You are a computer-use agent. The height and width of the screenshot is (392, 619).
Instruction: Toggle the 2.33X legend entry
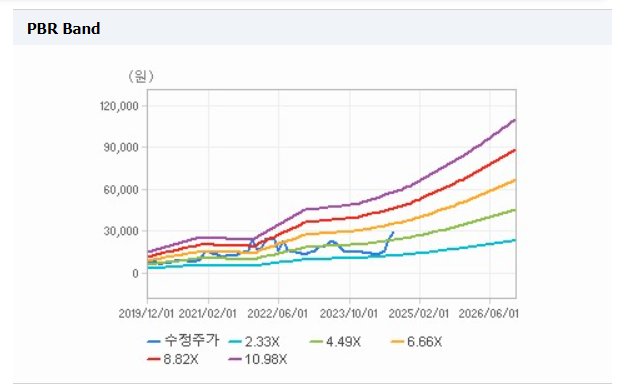[254, 341]
